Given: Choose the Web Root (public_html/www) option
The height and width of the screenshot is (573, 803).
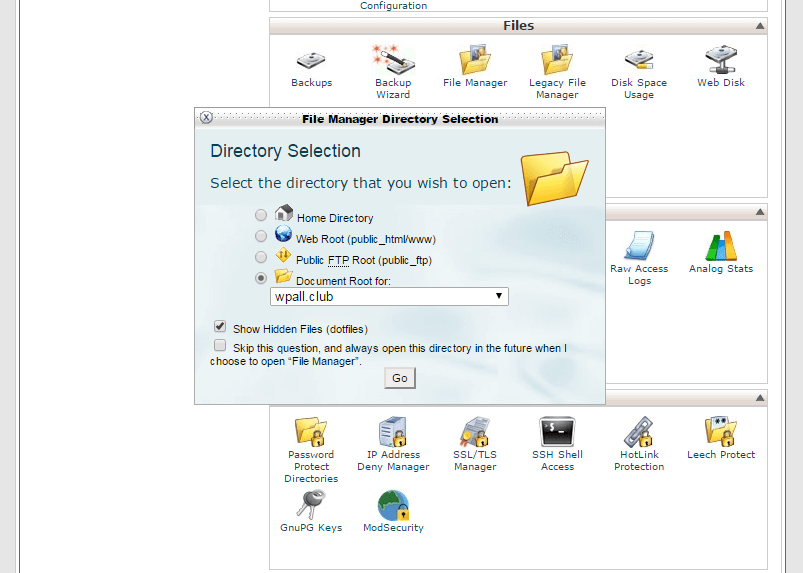Looking at the screenshot, I should pos(261,236).
